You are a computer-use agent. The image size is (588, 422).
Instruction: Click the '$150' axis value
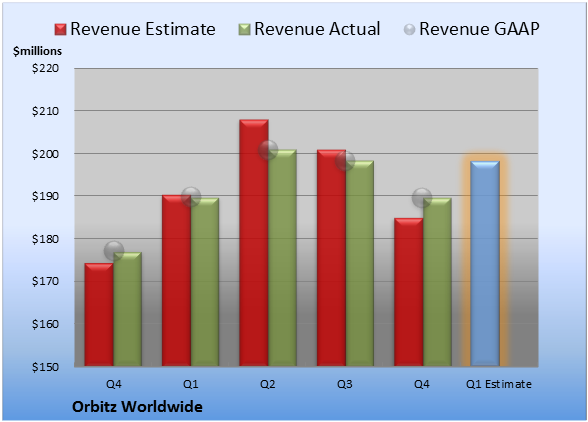[45, 367]
